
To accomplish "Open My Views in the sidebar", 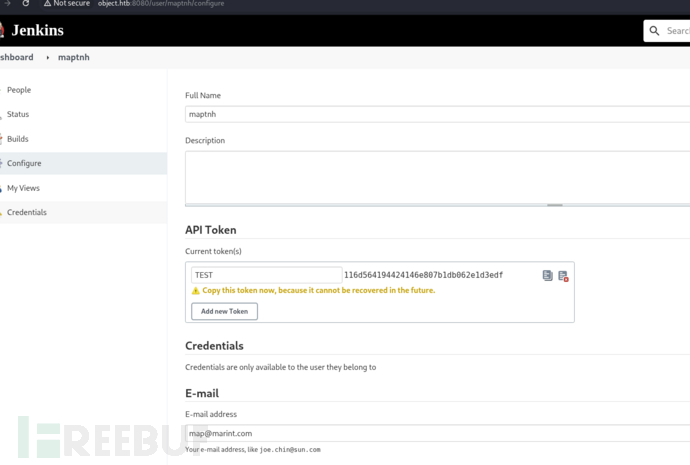I will (x=23, y=188).
